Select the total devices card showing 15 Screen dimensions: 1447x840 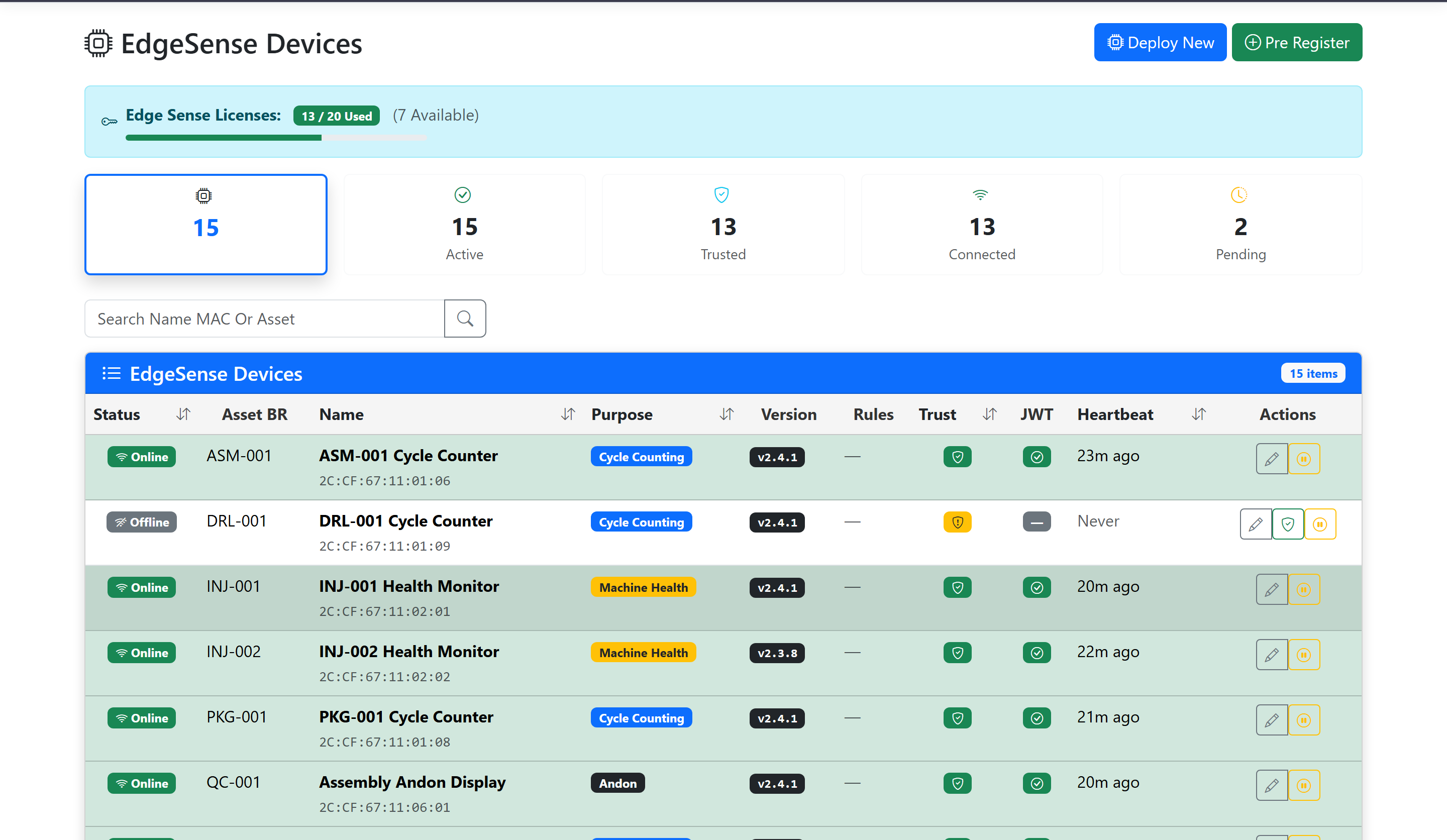(205, 225)
